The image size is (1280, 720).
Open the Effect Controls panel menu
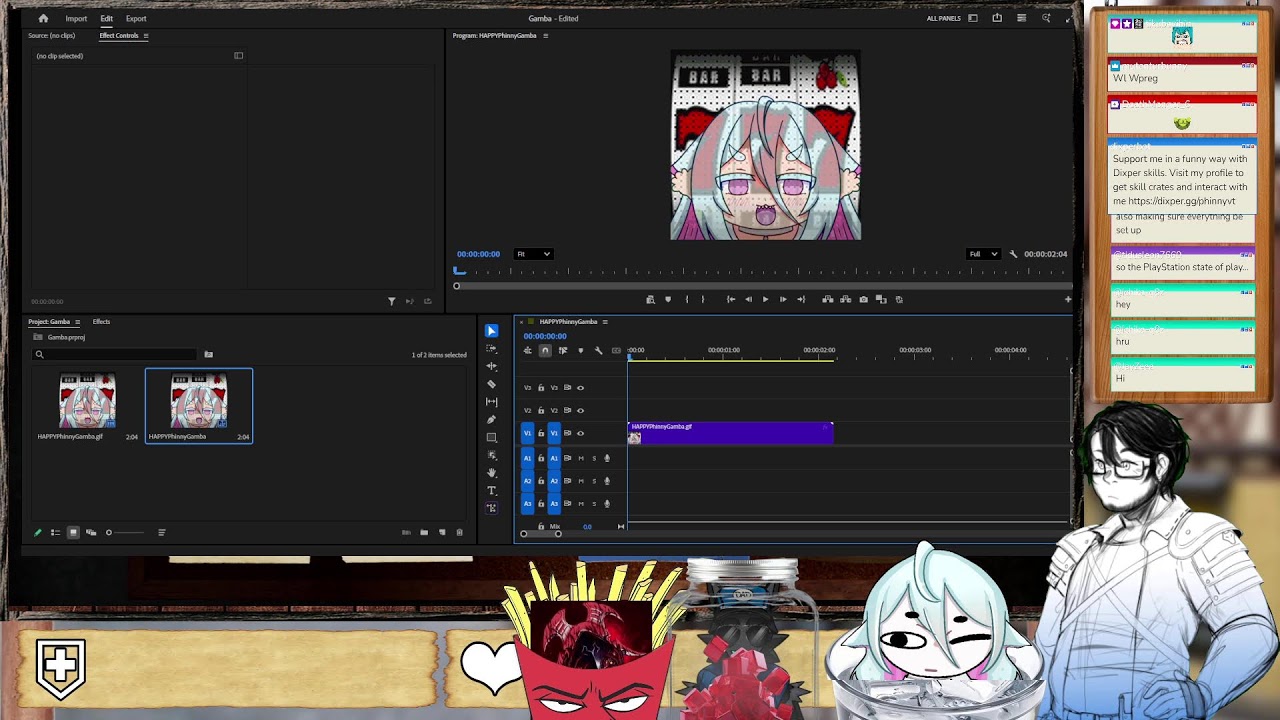tap(145, 36)
